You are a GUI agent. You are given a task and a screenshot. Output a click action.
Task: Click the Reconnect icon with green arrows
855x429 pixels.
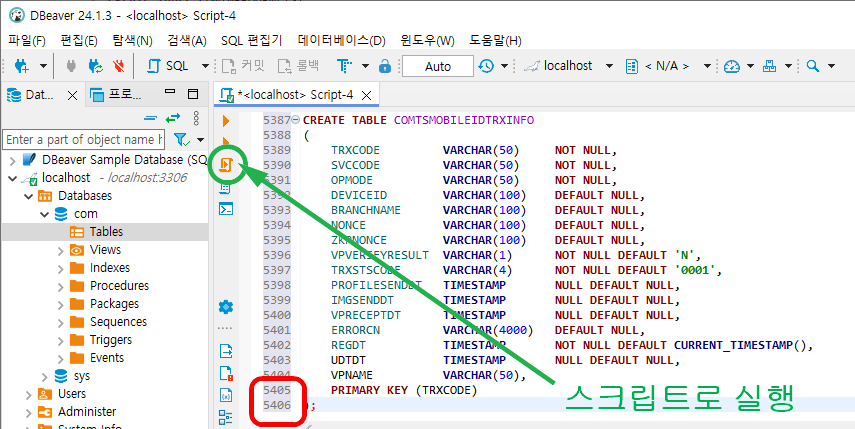pyautogui.click(x=95, y=67)
